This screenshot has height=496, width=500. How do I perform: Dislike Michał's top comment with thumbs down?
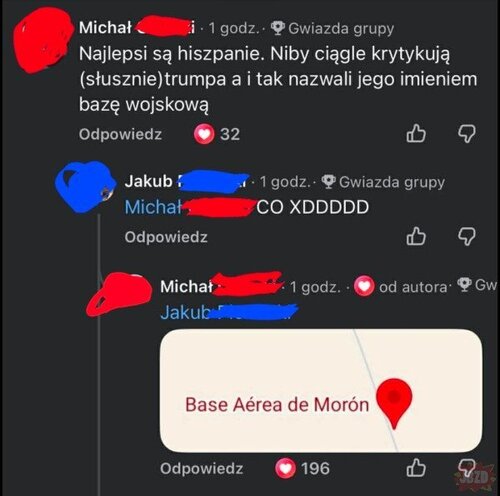click(466, 134)
